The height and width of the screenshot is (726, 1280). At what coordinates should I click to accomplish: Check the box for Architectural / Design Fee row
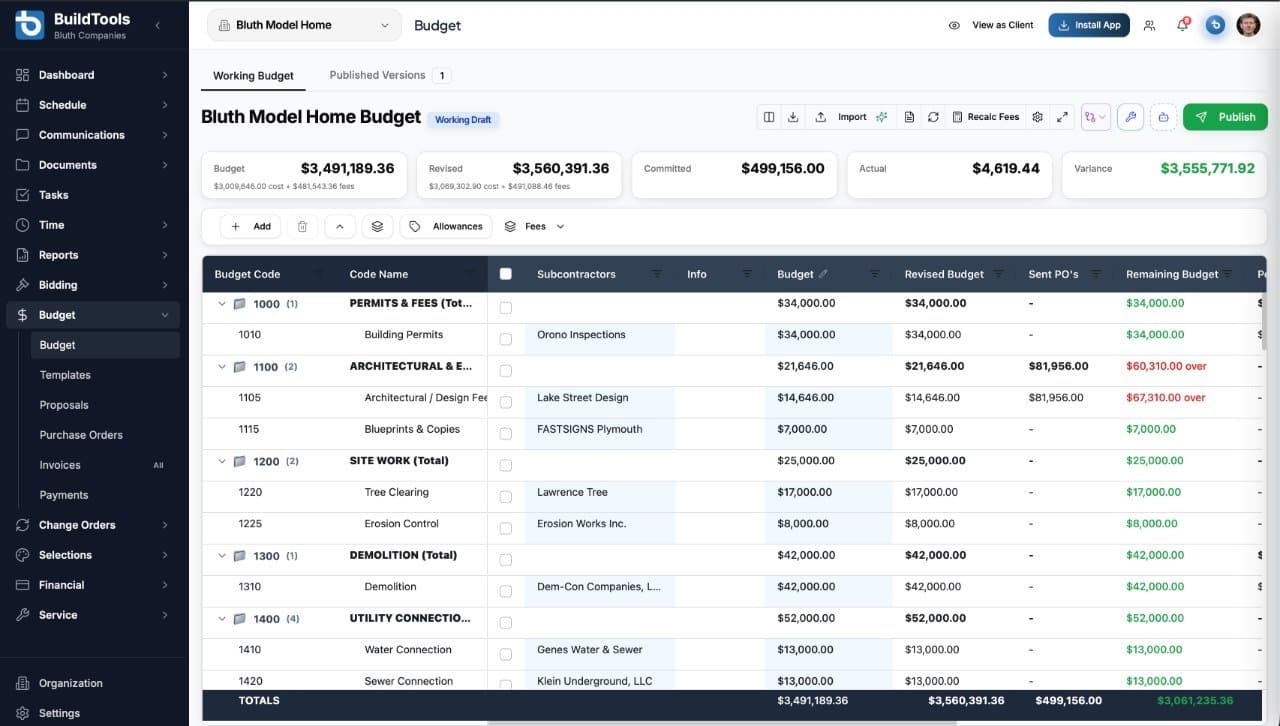point(505,402)
